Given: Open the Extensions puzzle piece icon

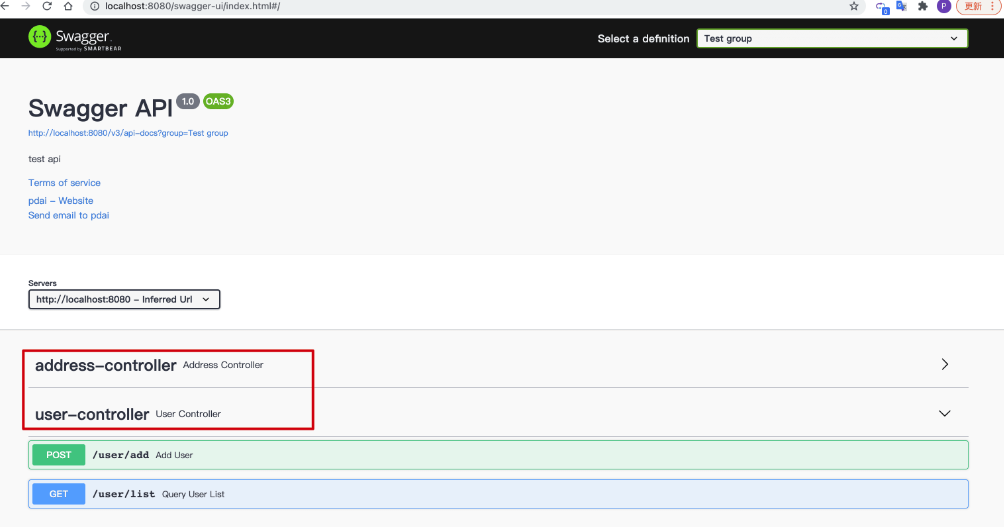Looking at the screenshot, I should click(922, 6).
